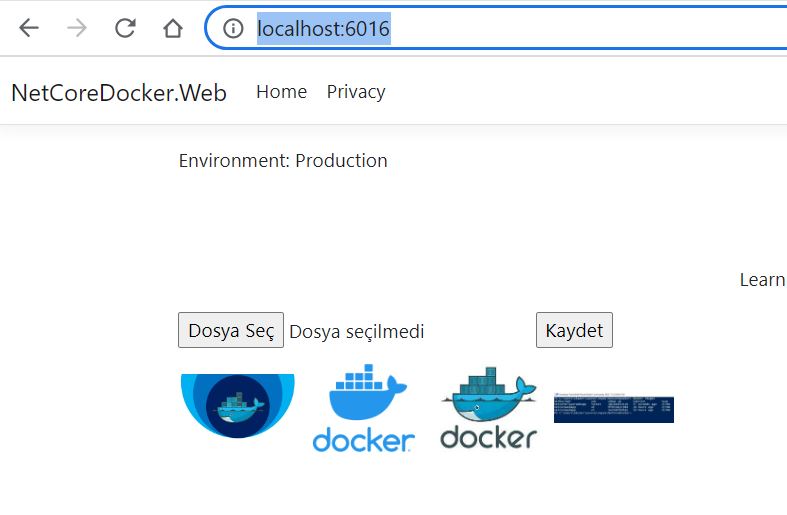This screenshot has height=515, width=787.
Task: Open the browser home page icon
Action: coord(173,28)
